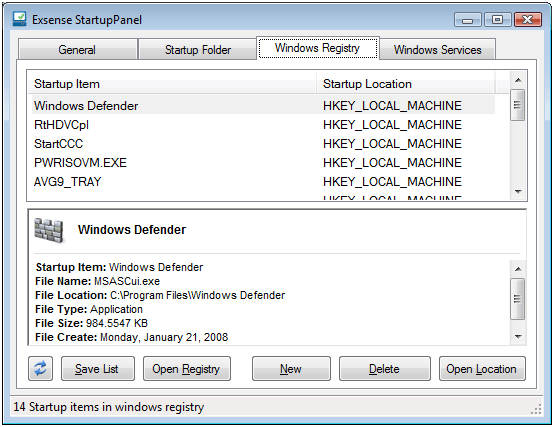Click the details pane scrollbar thumb
Screen dimensions: 554x427
(x=518, y=299)
